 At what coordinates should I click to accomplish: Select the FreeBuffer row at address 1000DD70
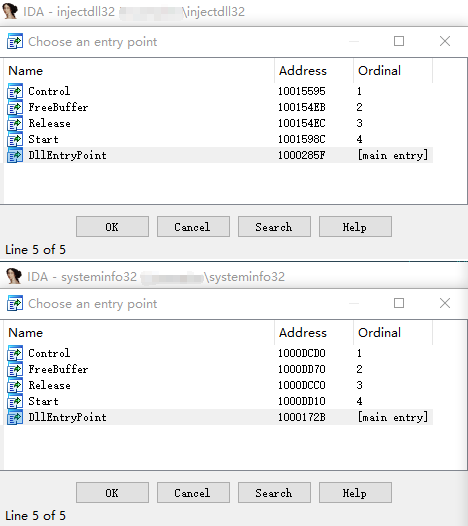(219, 369)
